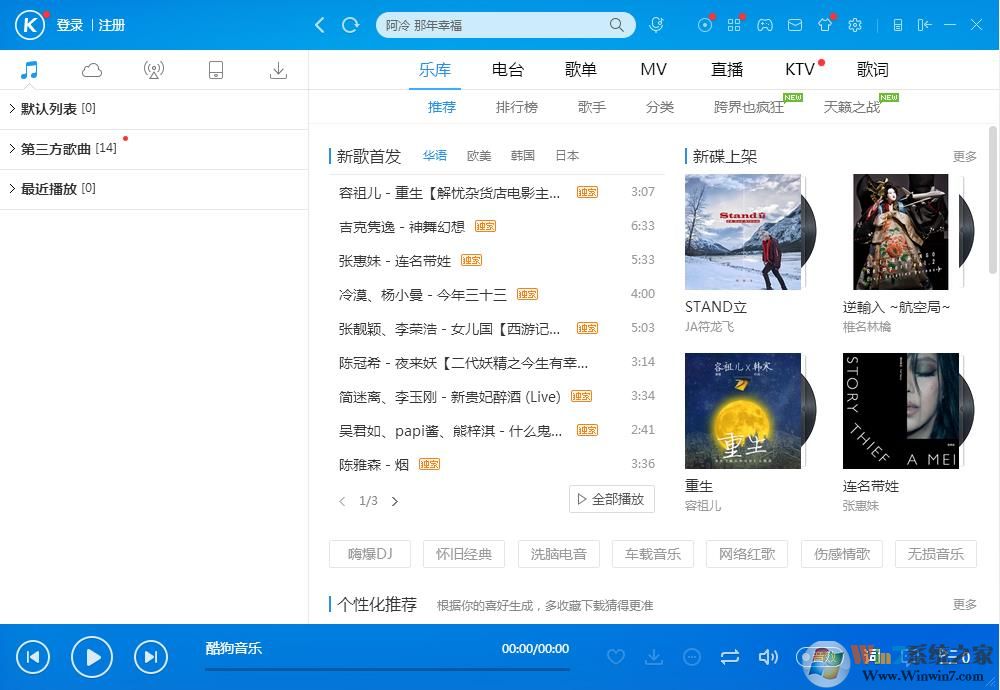Screen dimensions: 1000x690
Task: Switch to the MV tab
Action: coord(653,70)
